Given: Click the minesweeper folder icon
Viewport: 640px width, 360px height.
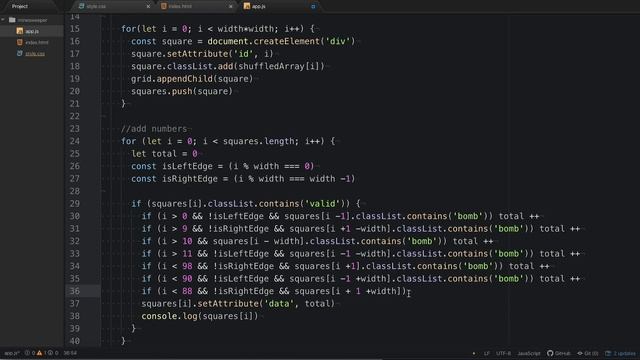Looking at the screenshot, I should [x=12, y=20].
